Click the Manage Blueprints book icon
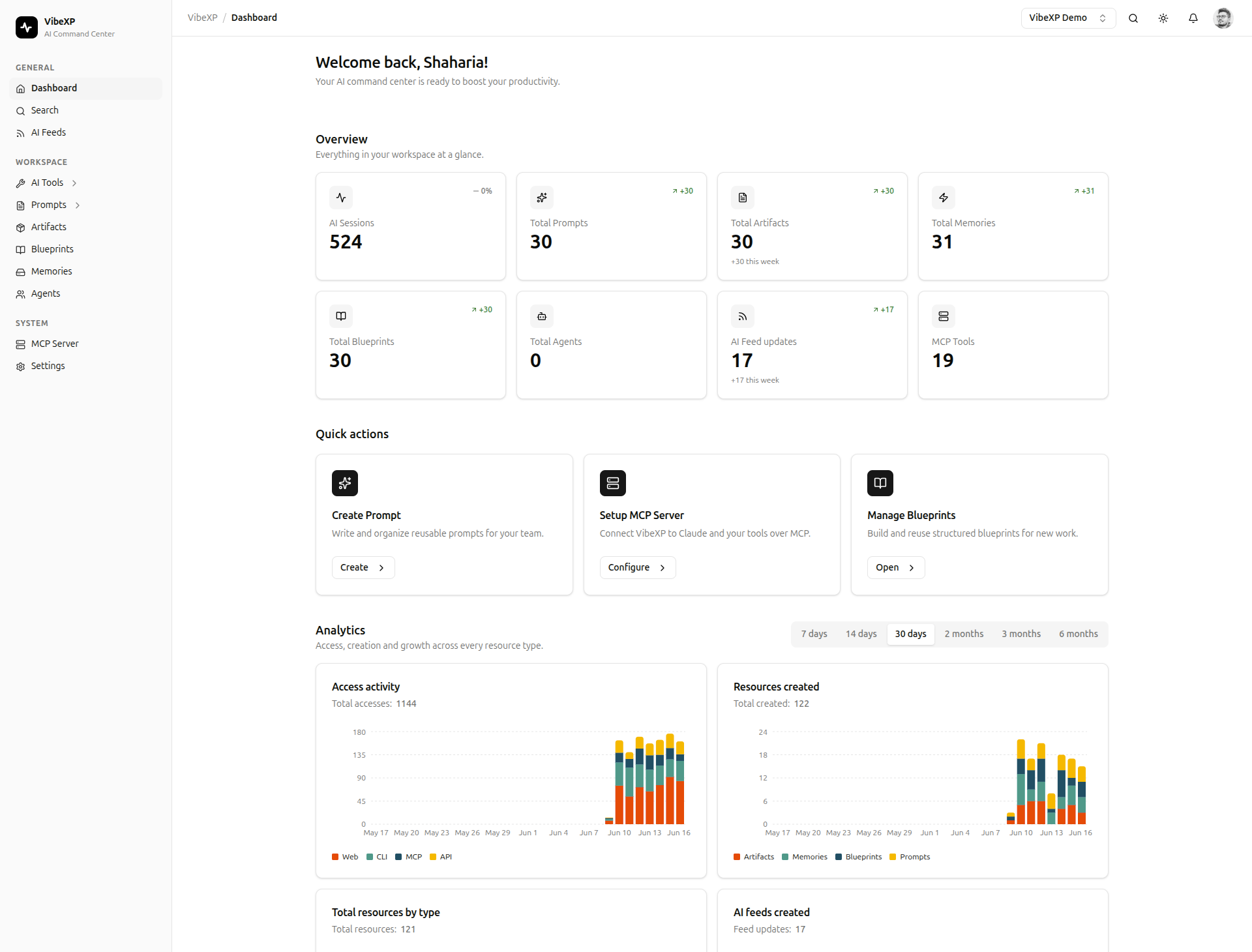Screen dimensions: 1252x952 click(x=880, y=483)
